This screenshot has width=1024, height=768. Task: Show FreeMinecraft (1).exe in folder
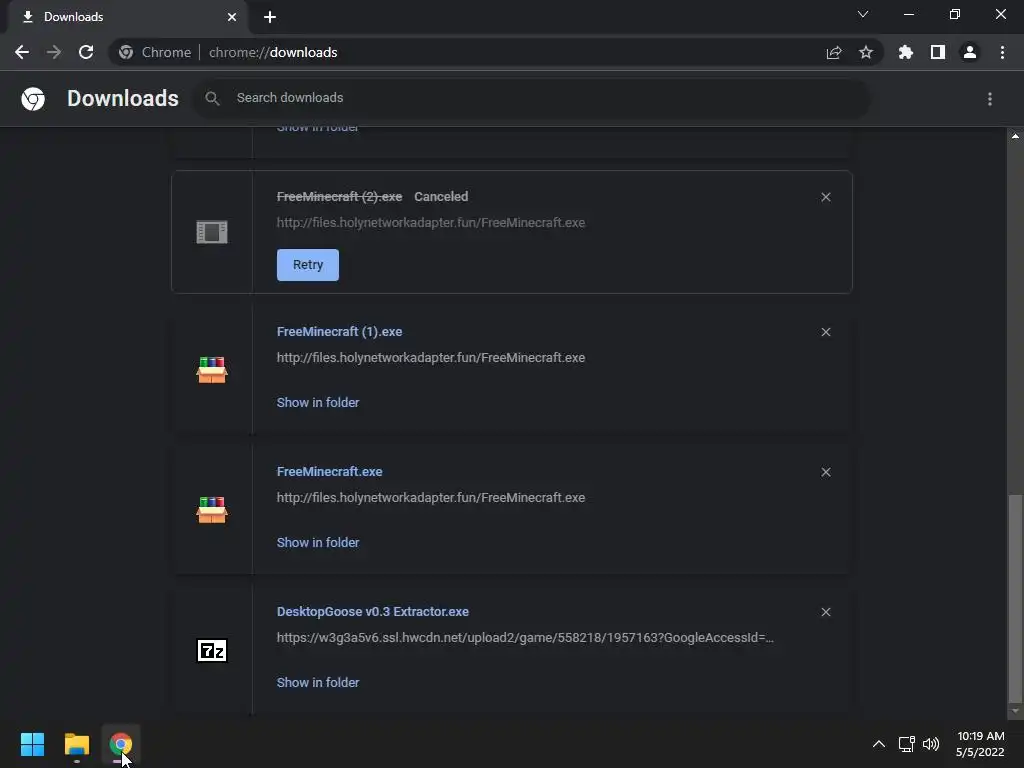[318, 403]
